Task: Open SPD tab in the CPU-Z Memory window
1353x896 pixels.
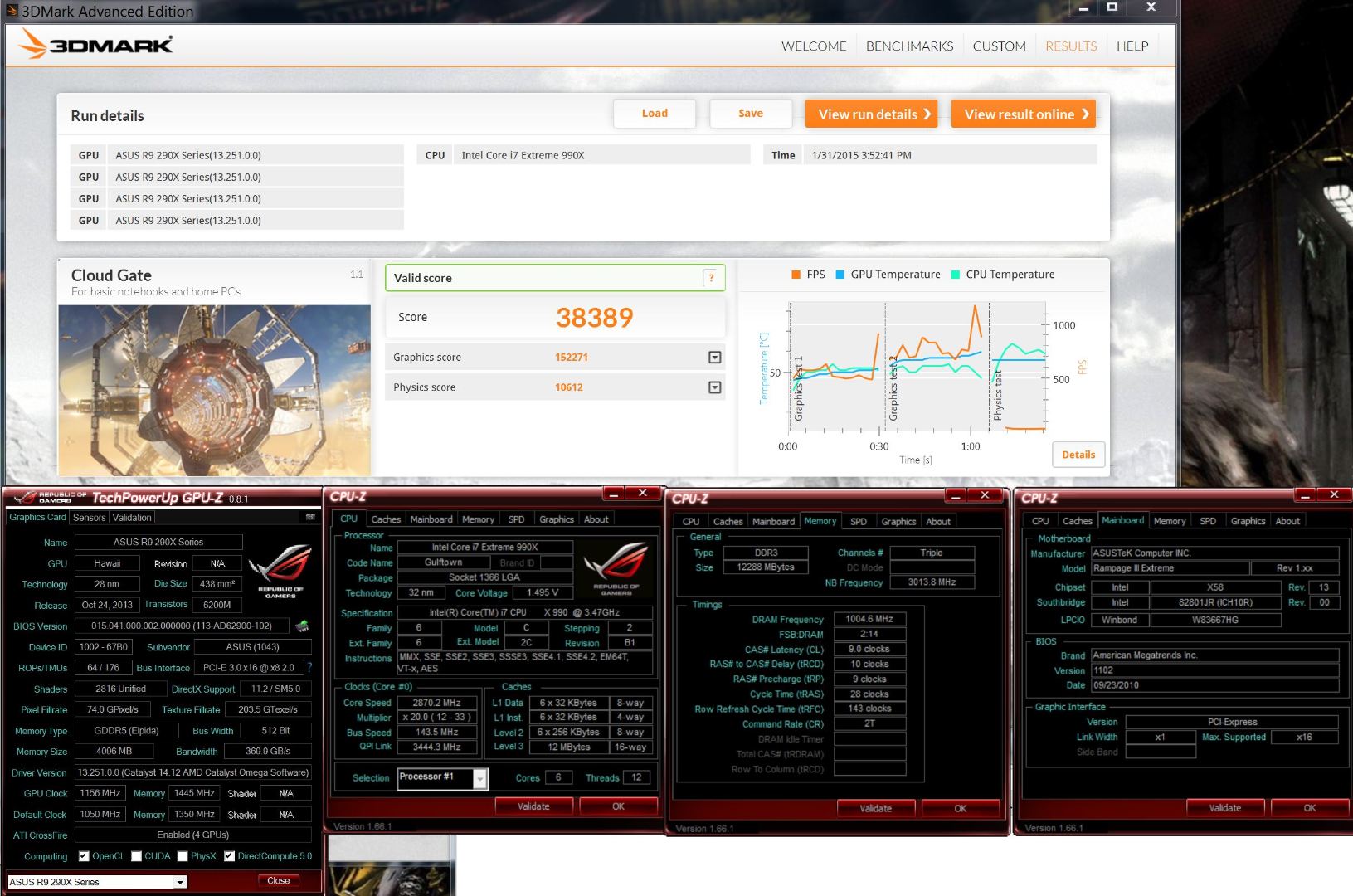Action: (859, 522)
